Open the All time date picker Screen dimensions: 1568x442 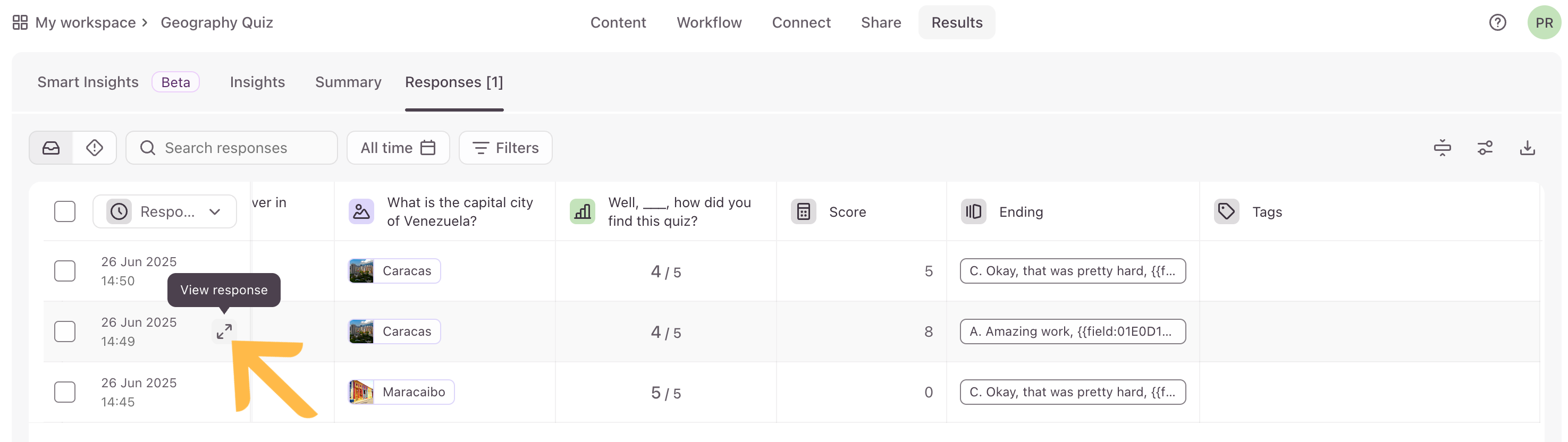(398, 148)
